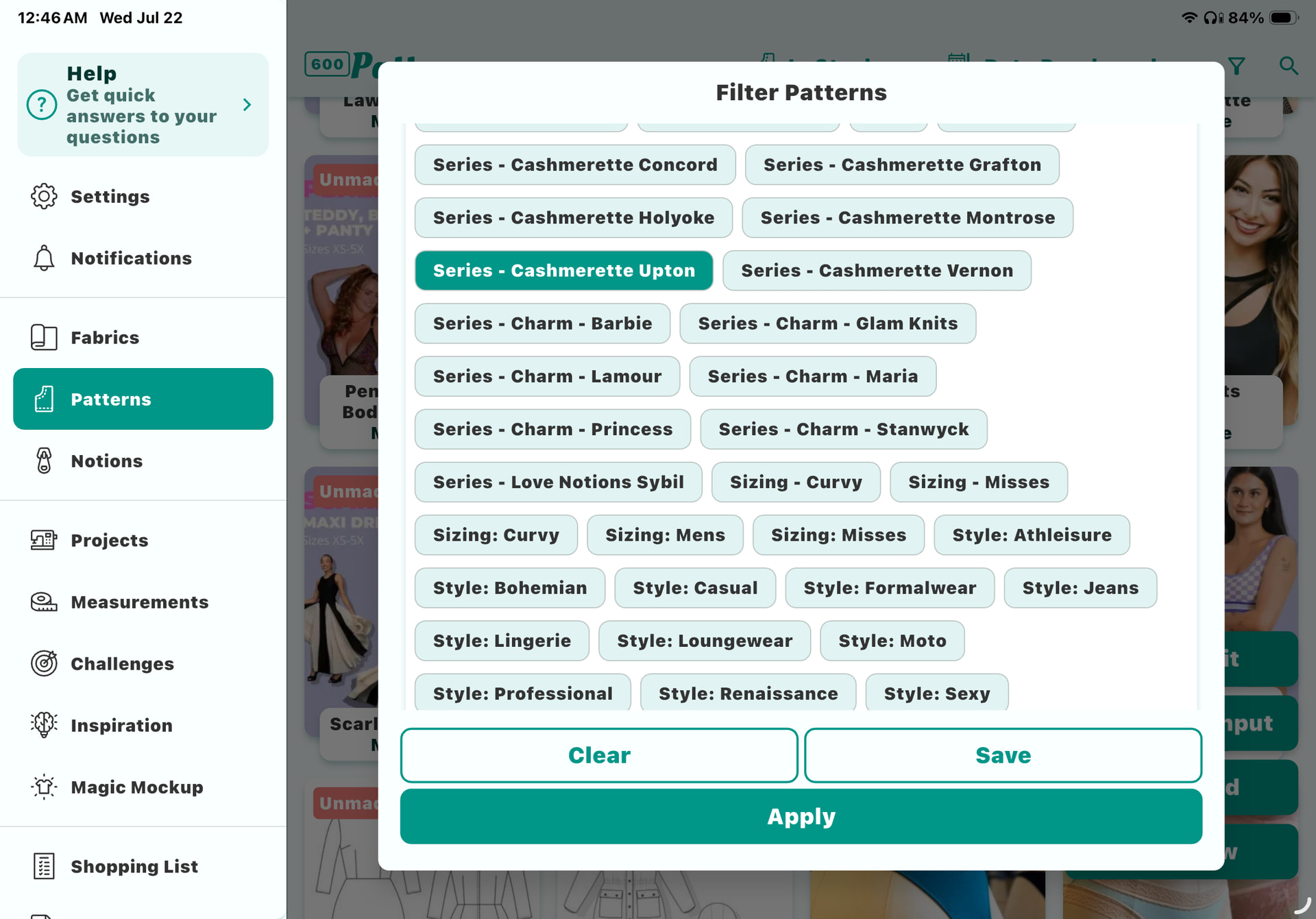Open the filter funnel icon
The image size is (1316, 919).
(1236, 66)
